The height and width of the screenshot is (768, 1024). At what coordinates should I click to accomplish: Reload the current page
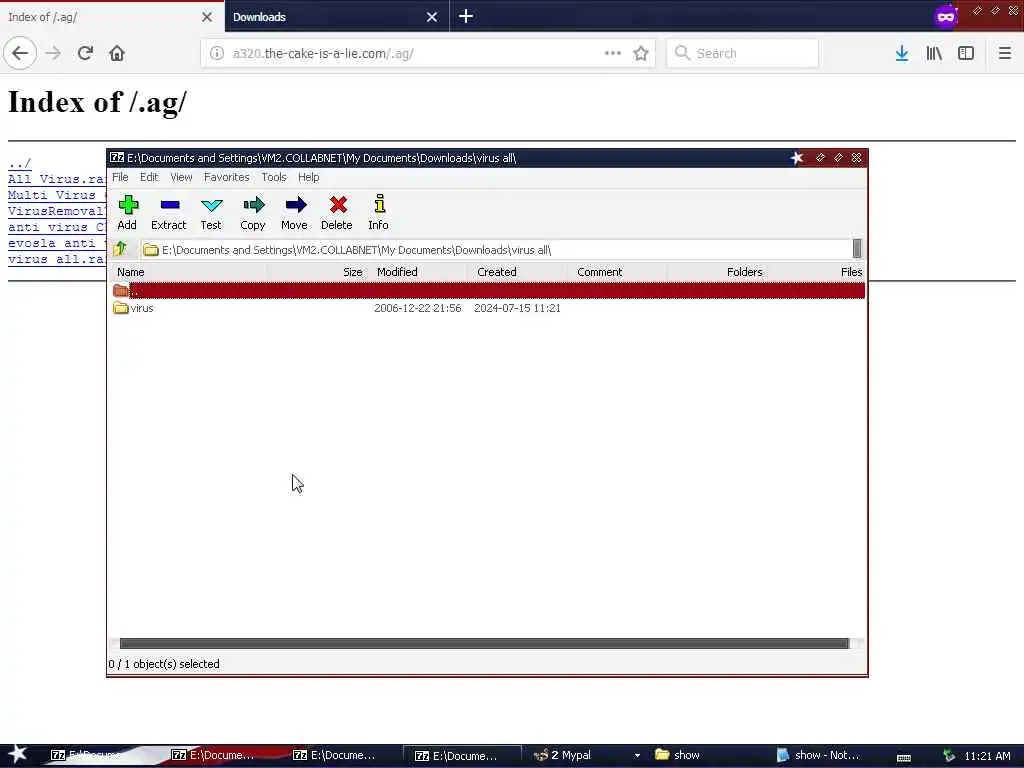(85, 53)
